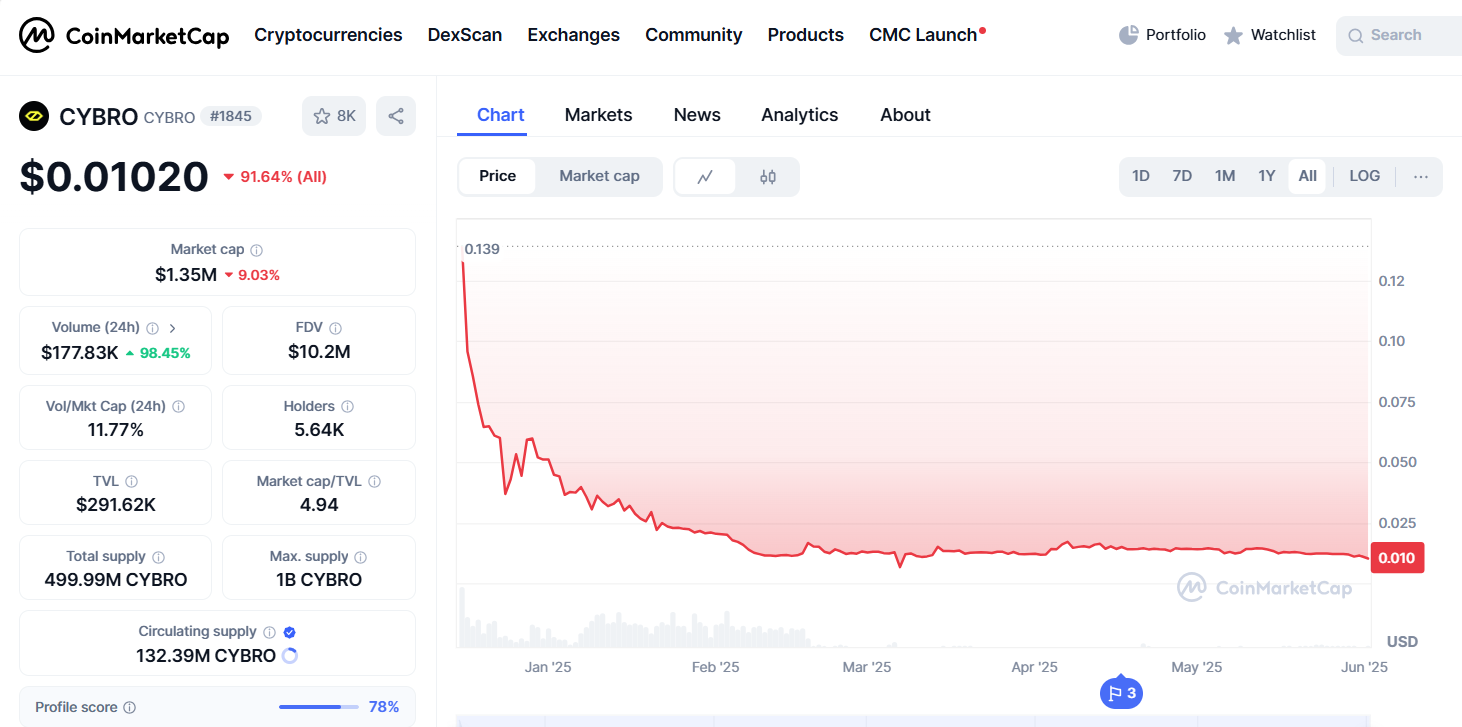Open the Exchanges menu
The image size is (1462, 727).
574,35
